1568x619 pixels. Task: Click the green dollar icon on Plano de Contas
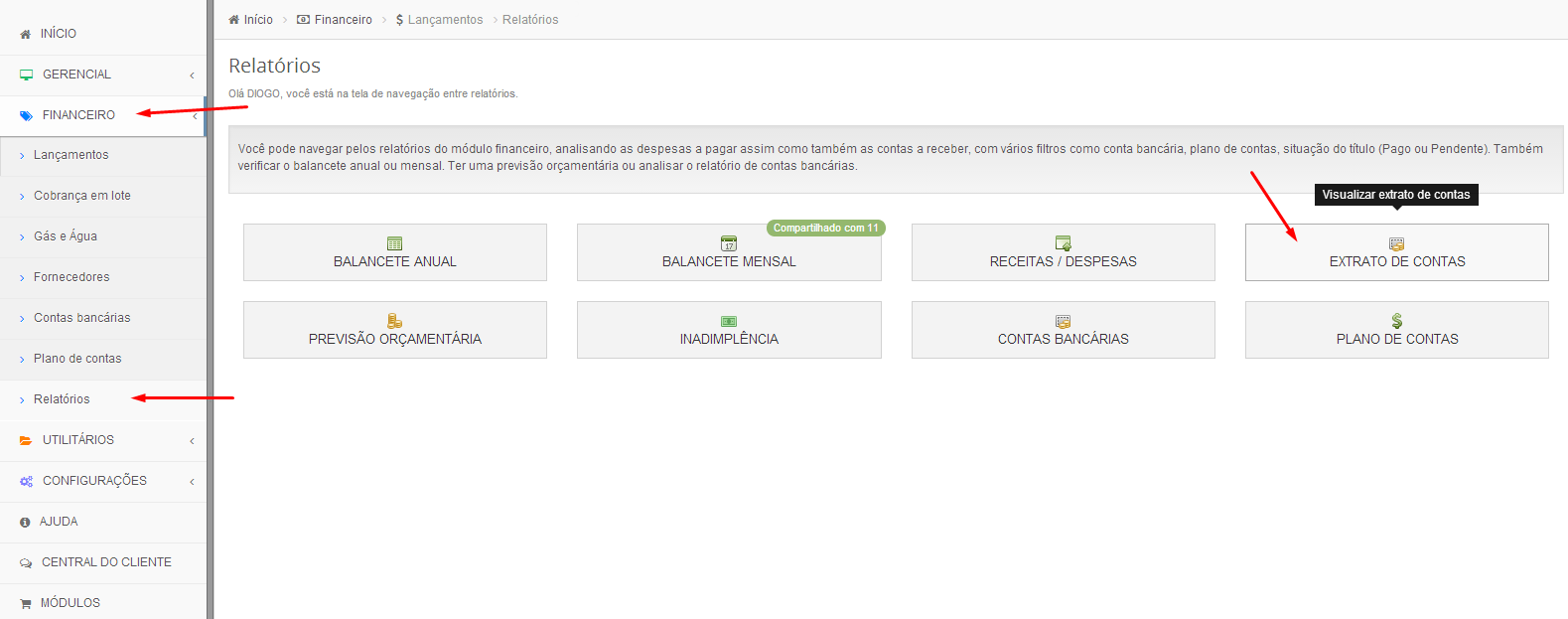click(x=1397, y=321)
